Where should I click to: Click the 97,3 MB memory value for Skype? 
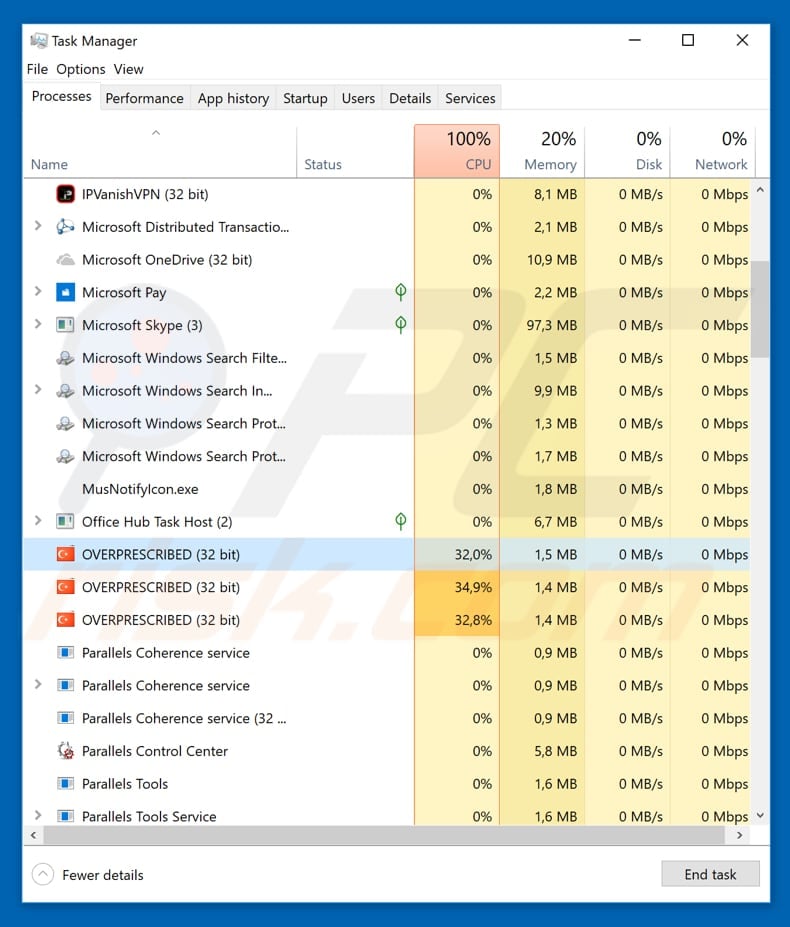(x=551, y=325)
